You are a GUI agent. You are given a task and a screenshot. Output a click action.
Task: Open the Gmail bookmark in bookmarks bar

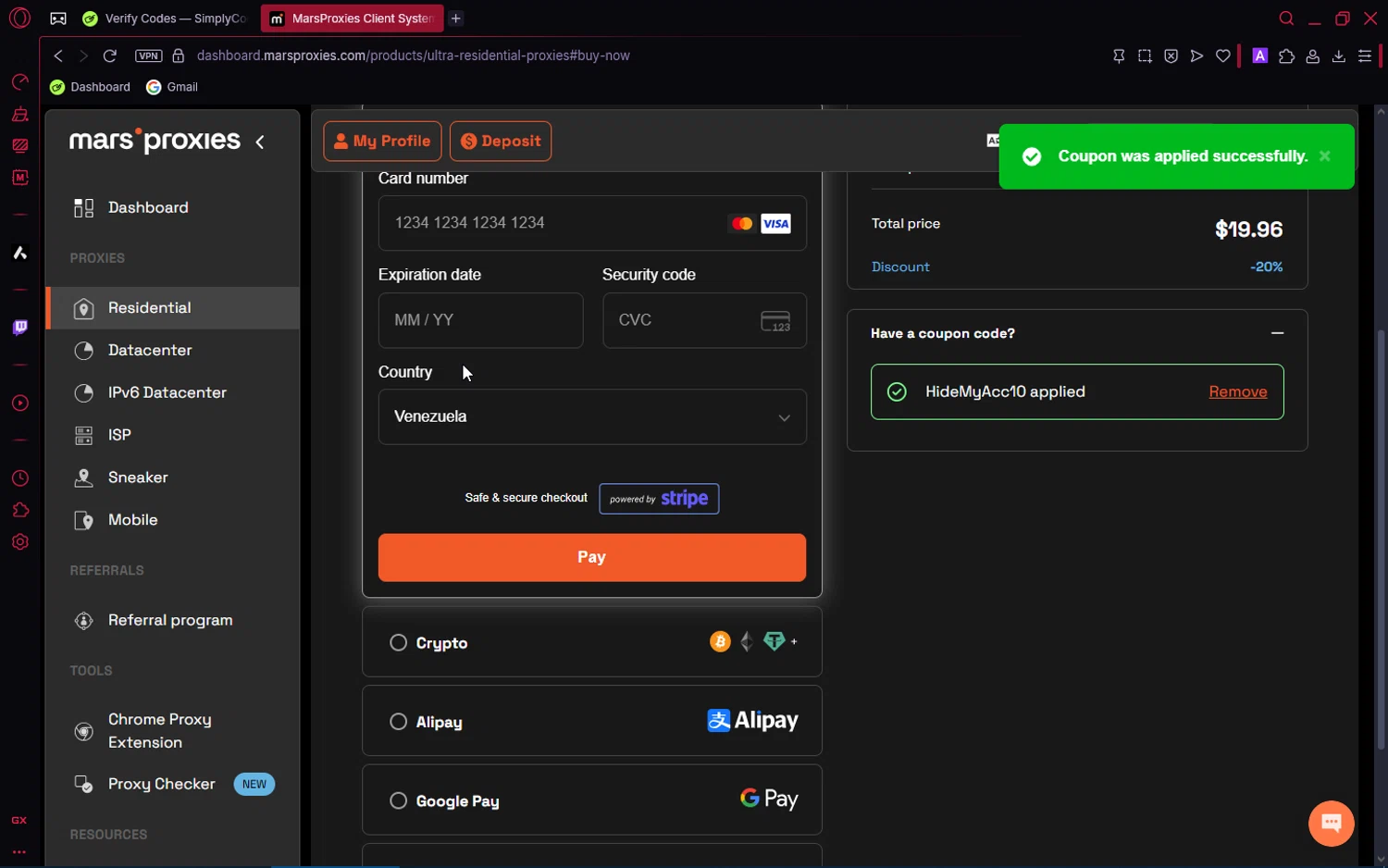pyautogui.click(x=173, y=87)
